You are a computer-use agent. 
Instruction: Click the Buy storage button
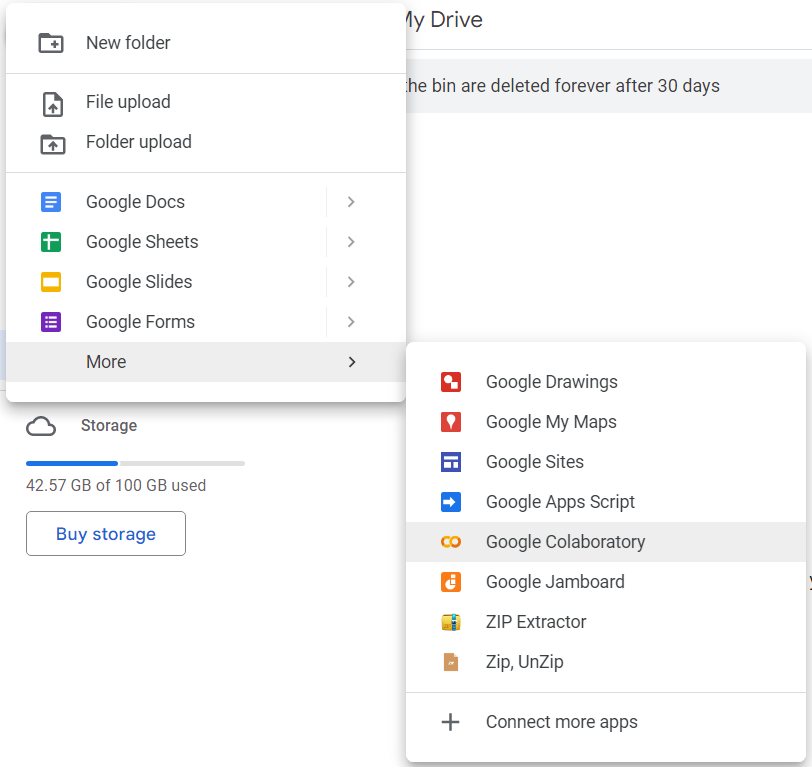point(106,534)
